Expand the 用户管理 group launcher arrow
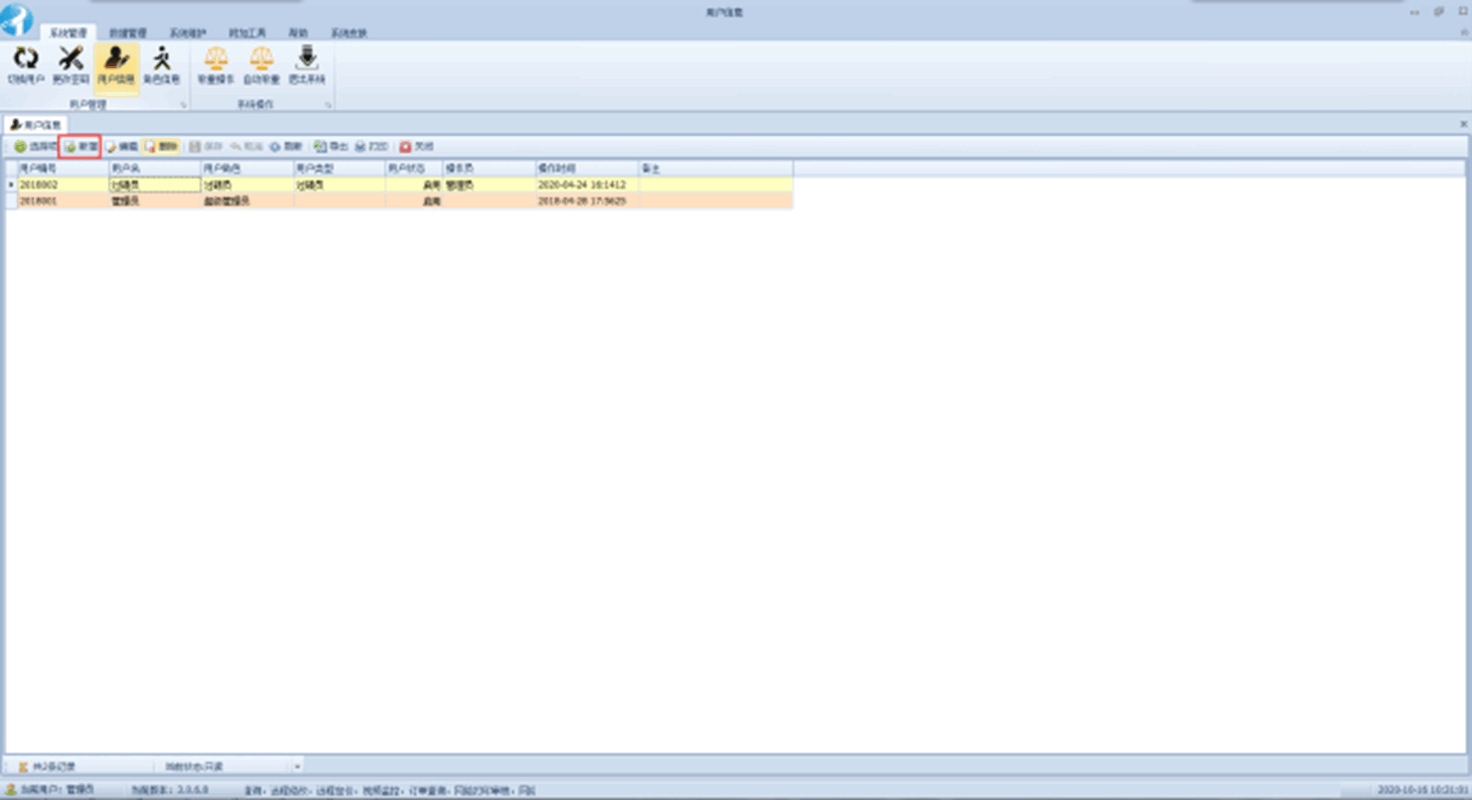The width and height of the screenshot is (1472, 800). [x=183, y=105]
